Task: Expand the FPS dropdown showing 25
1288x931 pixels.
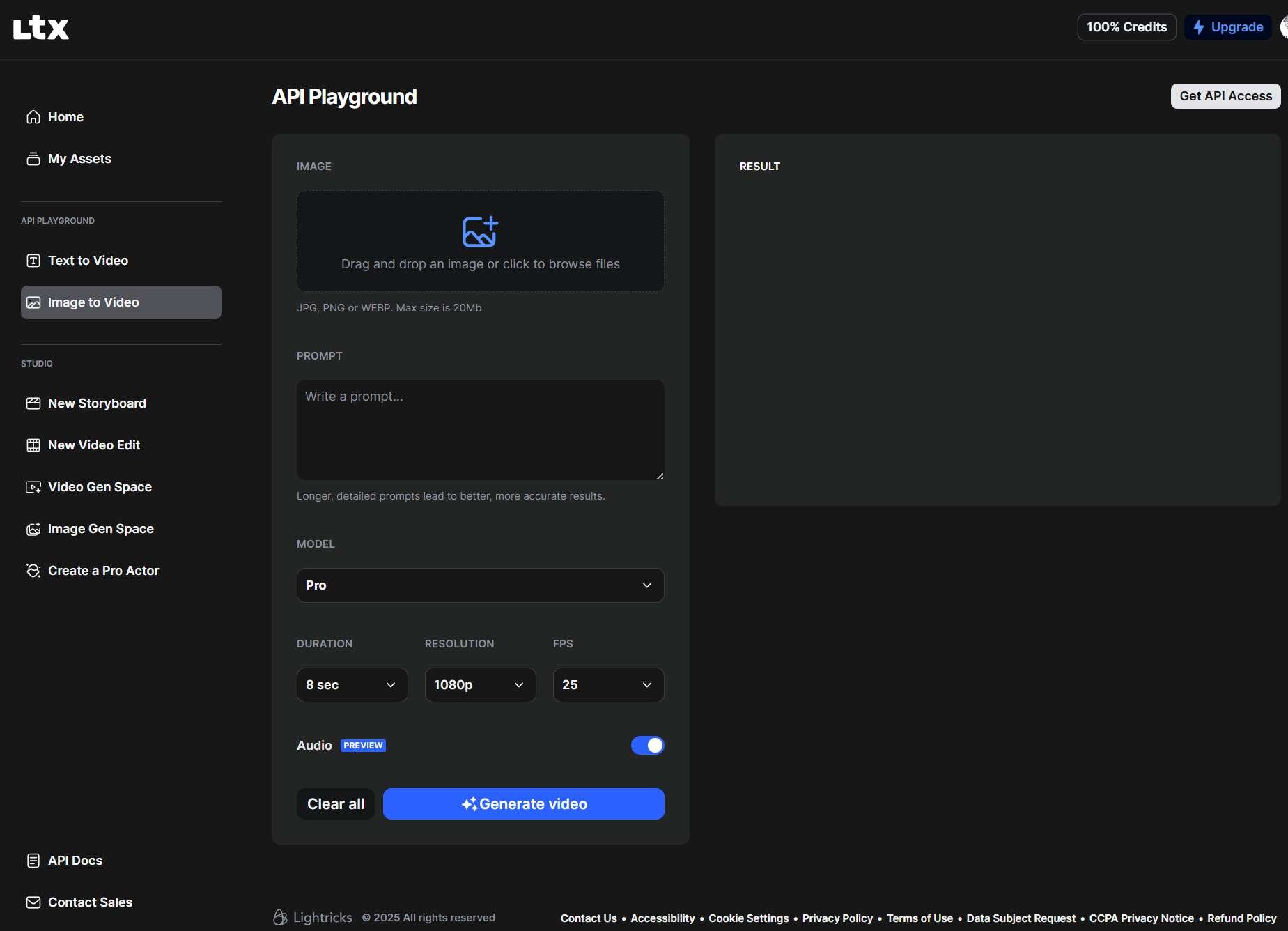Action: [608, 685]
